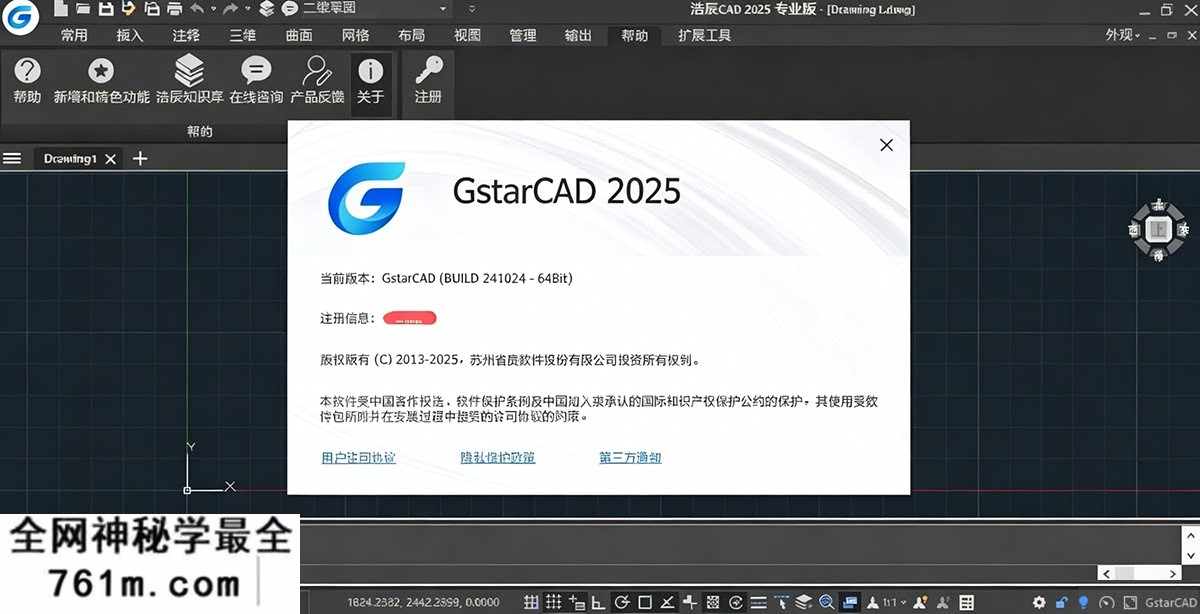Click the GstarCAD label in status bar
The height and width of the screenshot is (614, 1200).
pyautogui.click(x=1171, y=603)
